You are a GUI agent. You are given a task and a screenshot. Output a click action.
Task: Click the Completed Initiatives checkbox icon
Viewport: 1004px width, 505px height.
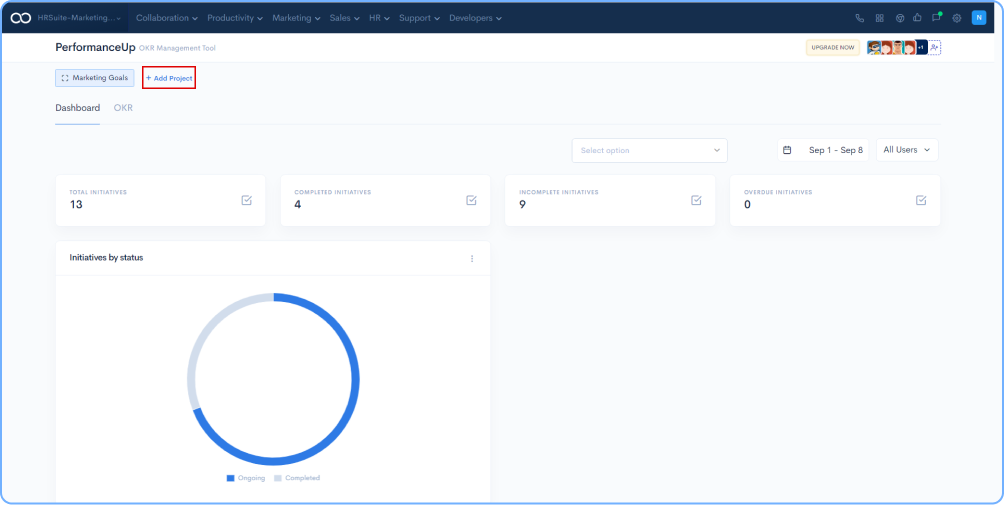[x=472, y=200]
